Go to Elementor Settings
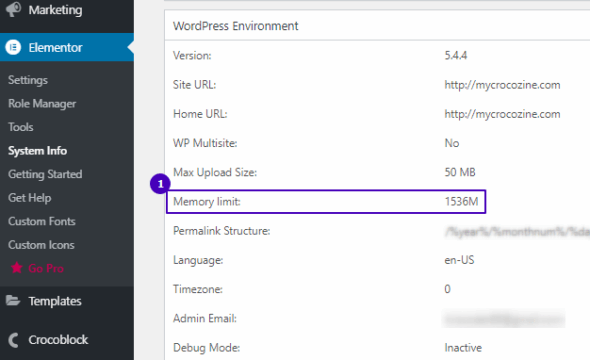The width and height of the screenshot is (590, 360). [28, 80]
